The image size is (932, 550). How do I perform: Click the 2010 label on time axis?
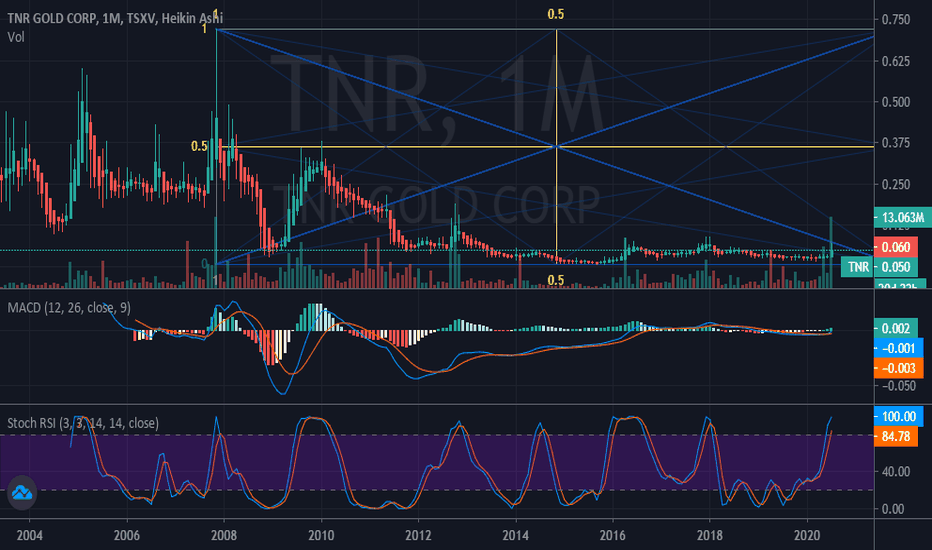321,535
